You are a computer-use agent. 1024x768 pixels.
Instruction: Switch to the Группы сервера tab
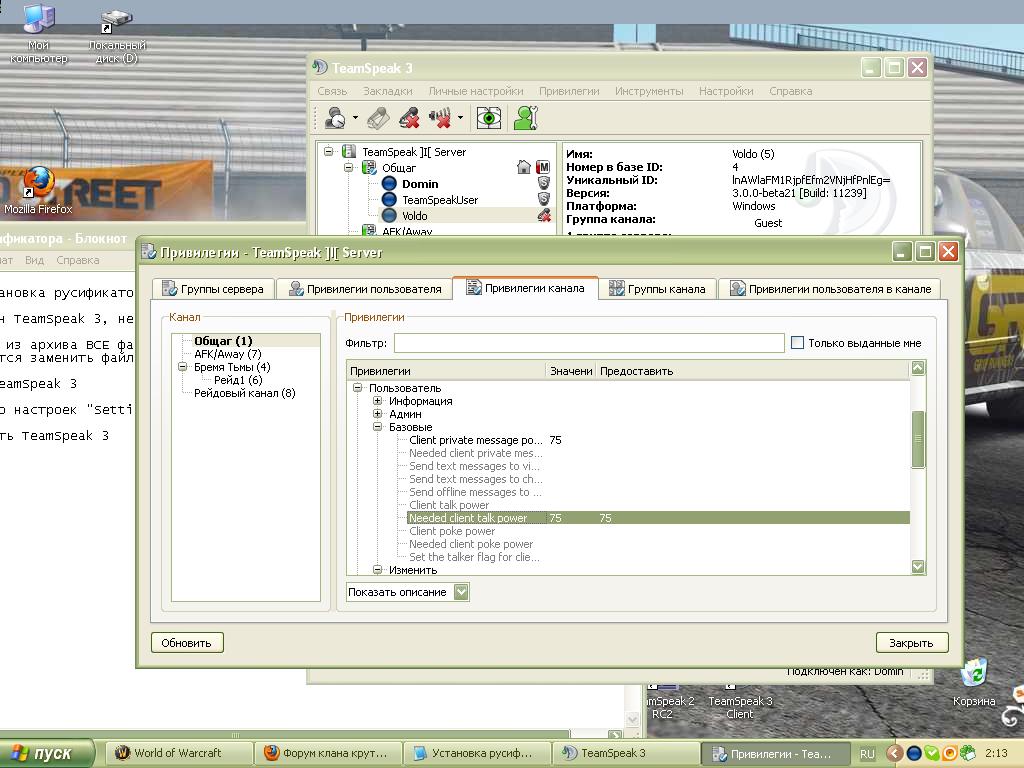pos(212,289)
